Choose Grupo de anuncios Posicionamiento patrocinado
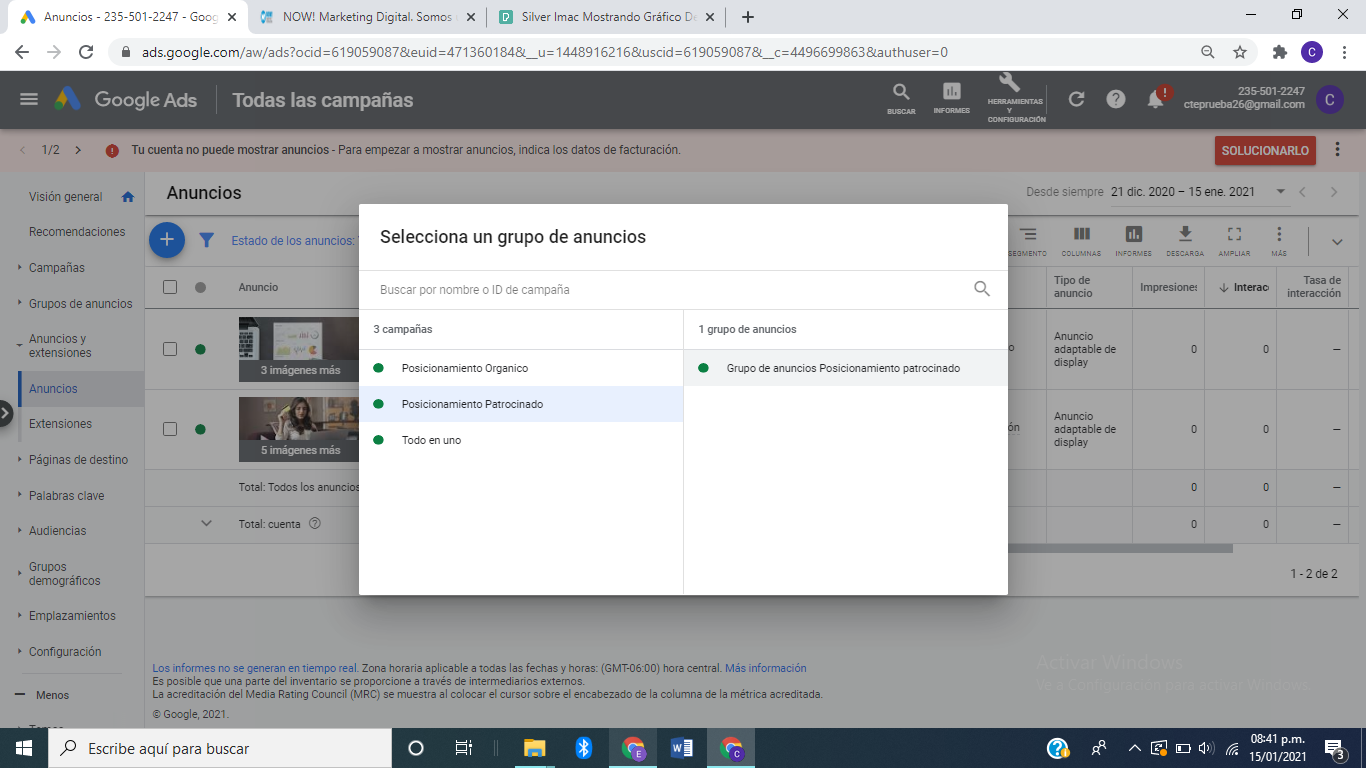This screenshot has width=1366, height=768. tap(846, 368)
